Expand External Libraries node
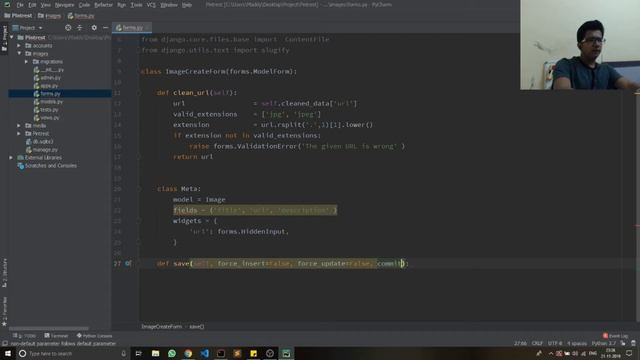Screen dimensions: 640x360 point(11,158)
